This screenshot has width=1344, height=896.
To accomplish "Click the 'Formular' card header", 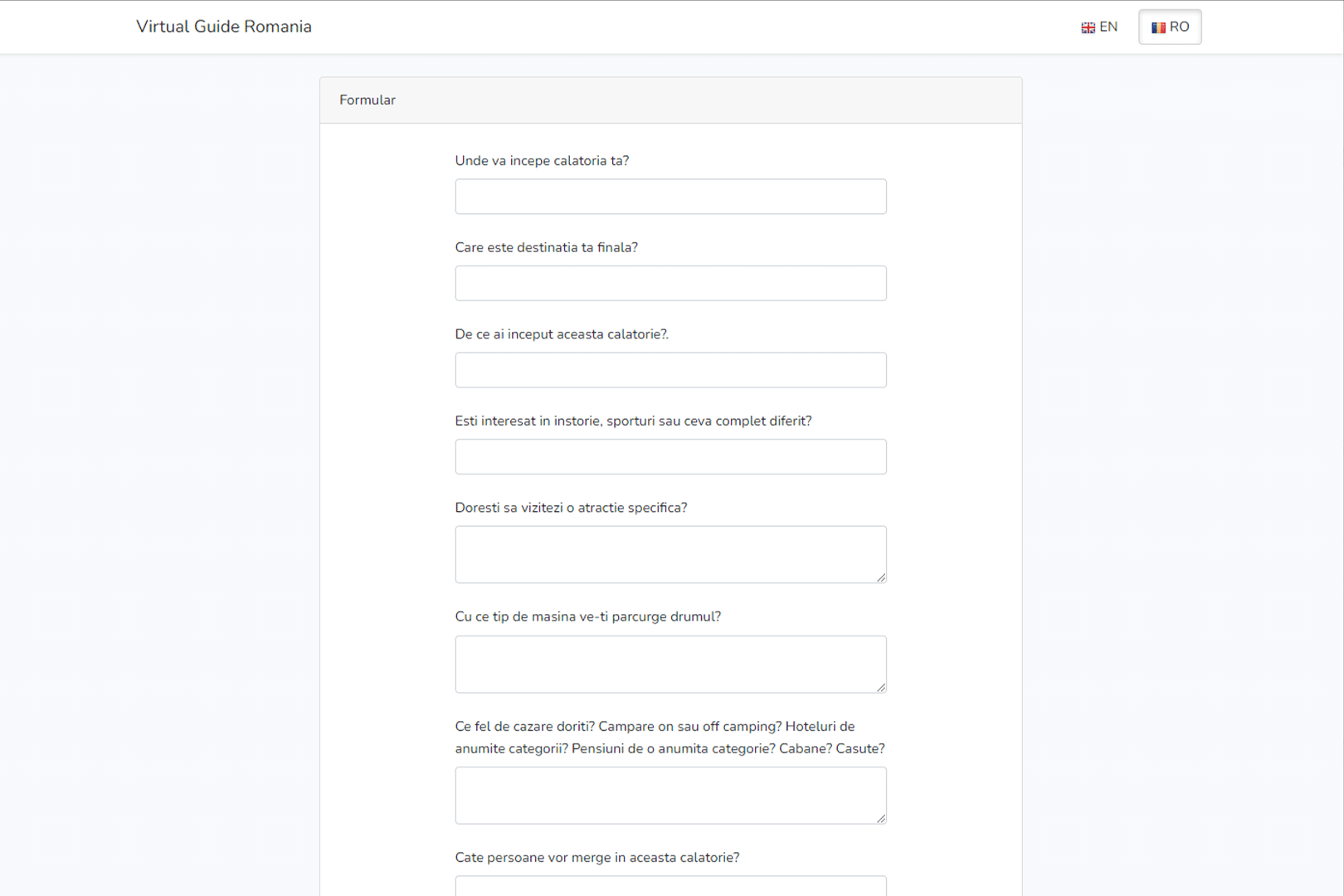I will (x=670, y=100).
